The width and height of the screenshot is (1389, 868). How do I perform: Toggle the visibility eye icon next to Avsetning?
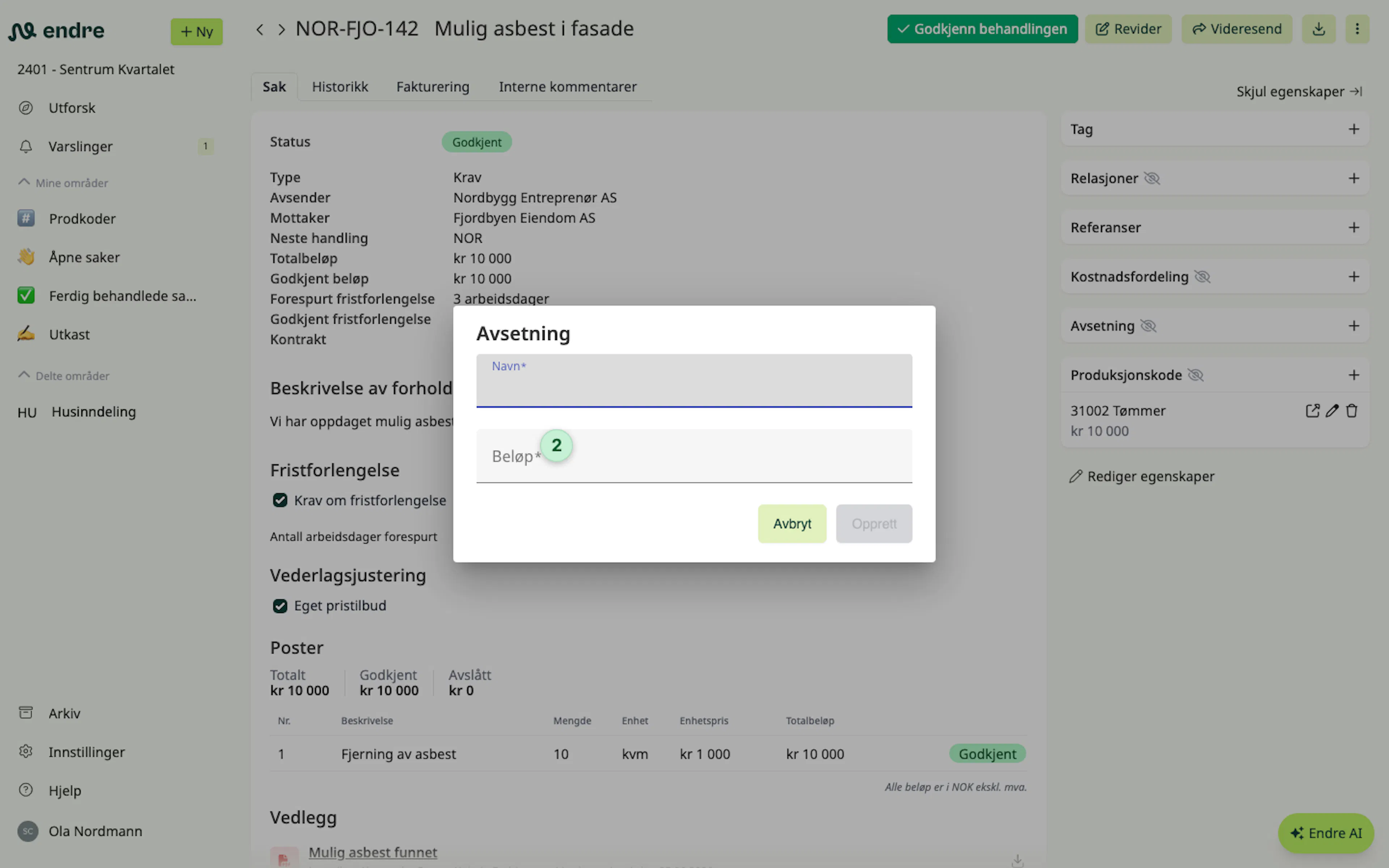click(x=1148, y=326)
